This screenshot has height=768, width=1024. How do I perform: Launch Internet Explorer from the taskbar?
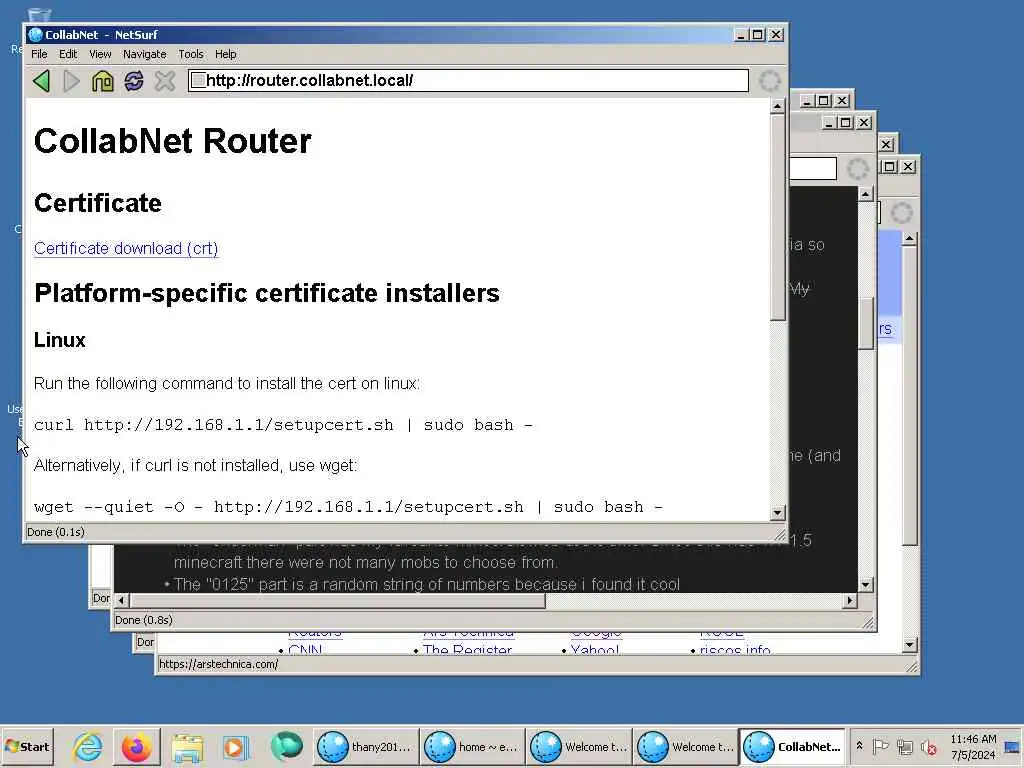point(88,746)
